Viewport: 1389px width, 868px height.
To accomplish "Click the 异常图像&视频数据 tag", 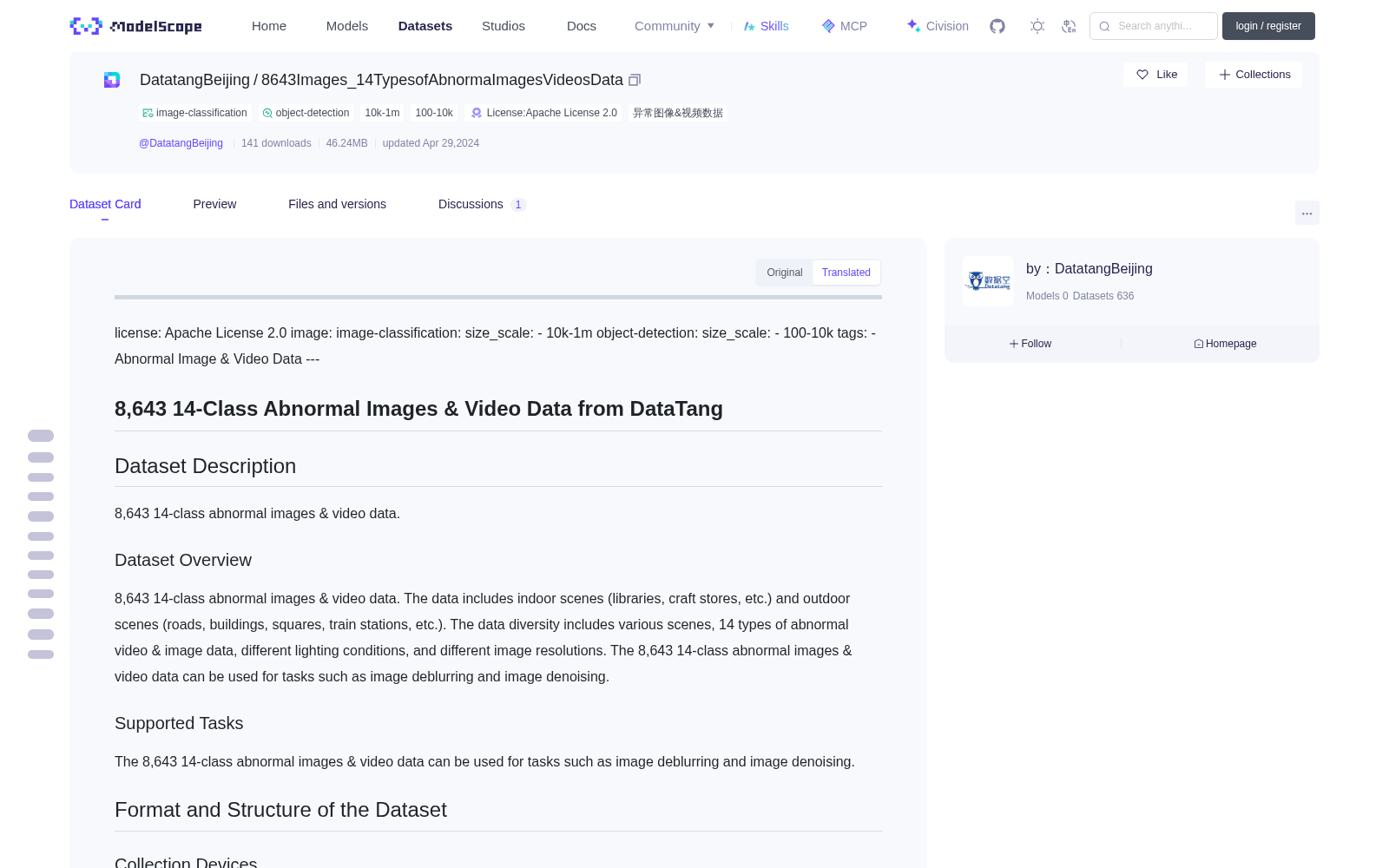I will tap(678, 113).
